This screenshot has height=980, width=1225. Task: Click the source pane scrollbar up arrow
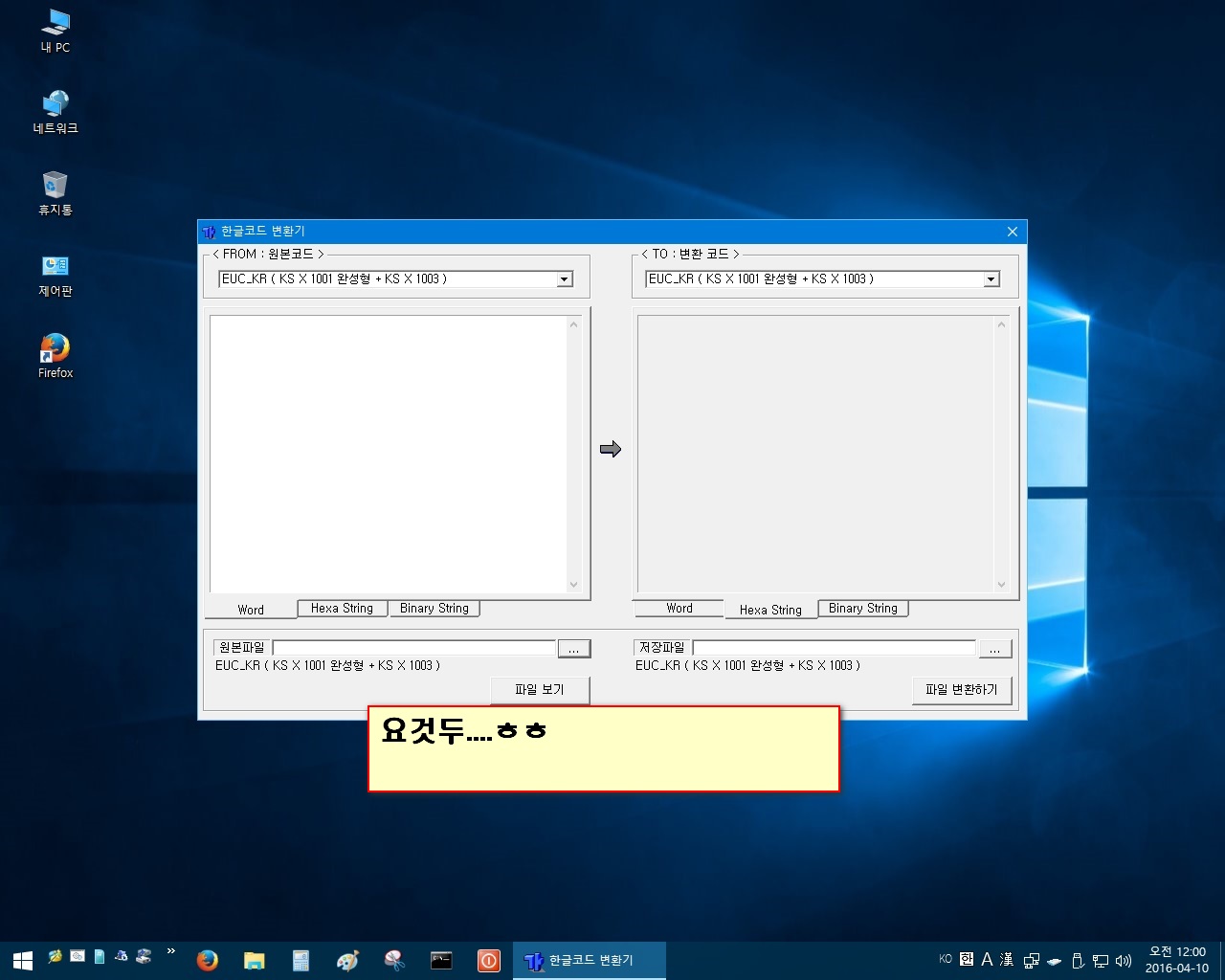pyautogui.click(x=574, y=323)
